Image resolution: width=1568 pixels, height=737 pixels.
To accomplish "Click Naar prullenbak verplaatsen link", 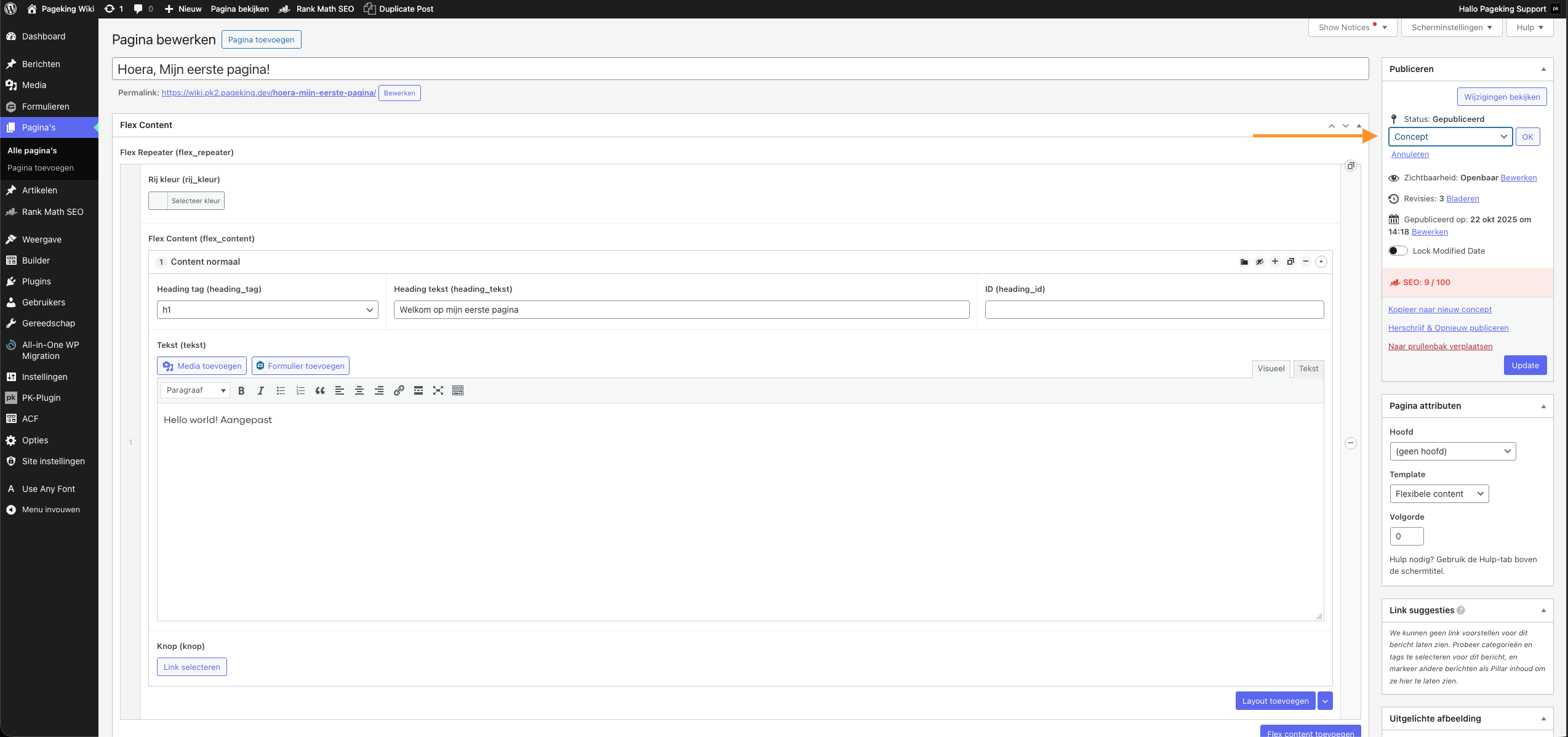I will tap(1440, 346).
